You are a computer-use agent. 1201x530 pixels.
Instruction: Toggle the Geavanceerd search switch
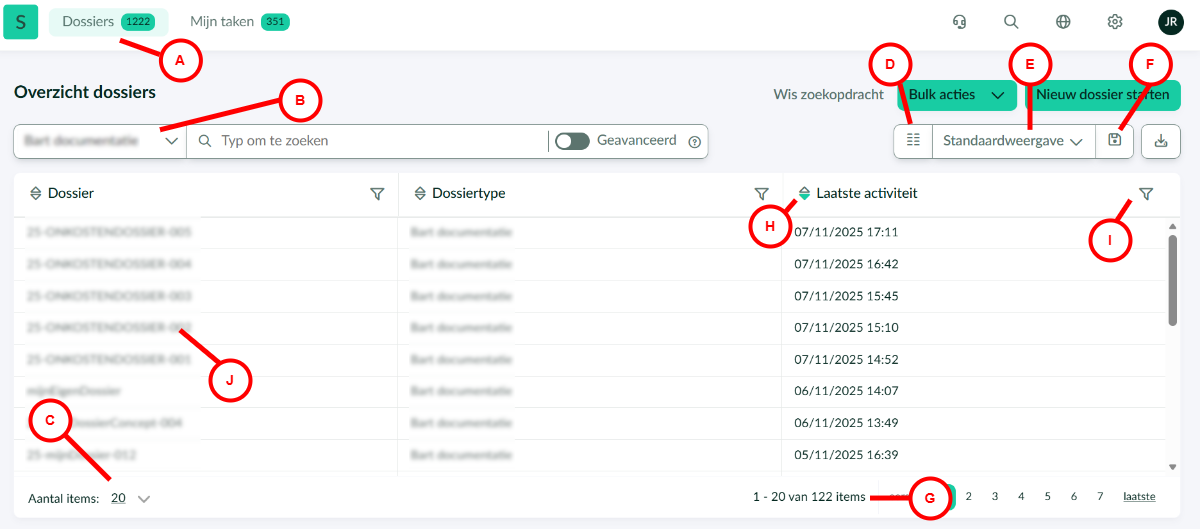pos(572,141)
